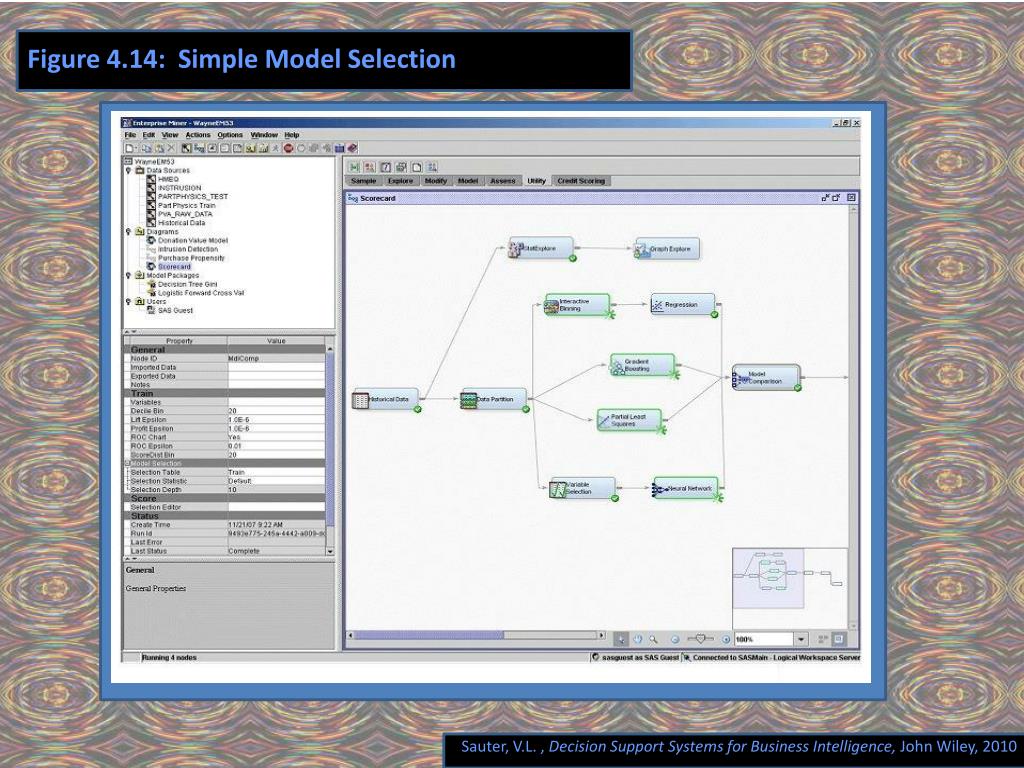Open the Edit menu
Viewport: 1024px width, 768px height.
tap(149, 135)
